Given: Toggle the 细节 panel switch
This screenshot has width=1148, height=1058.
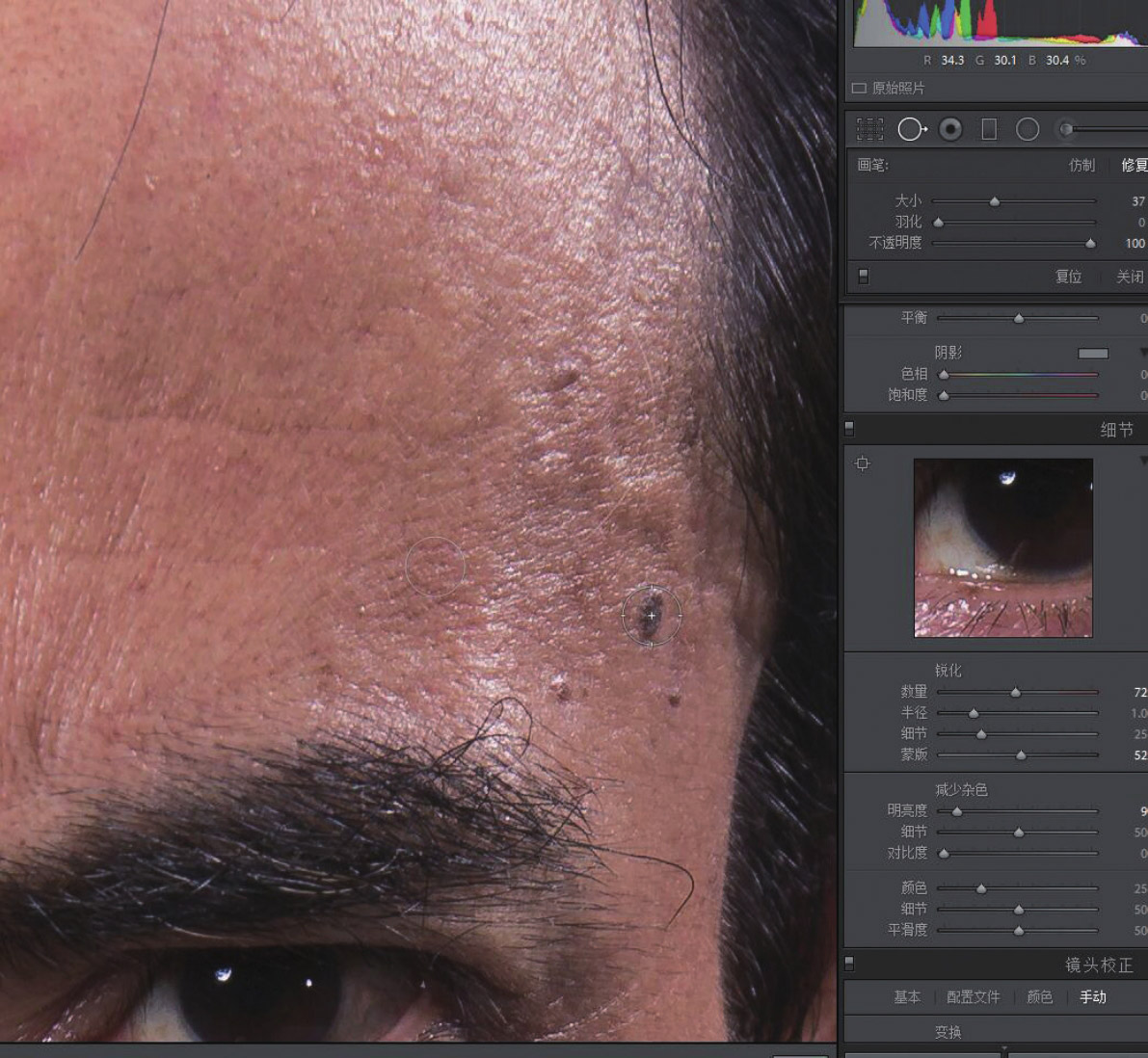Looking at the screenshot, I should point(849,428).
